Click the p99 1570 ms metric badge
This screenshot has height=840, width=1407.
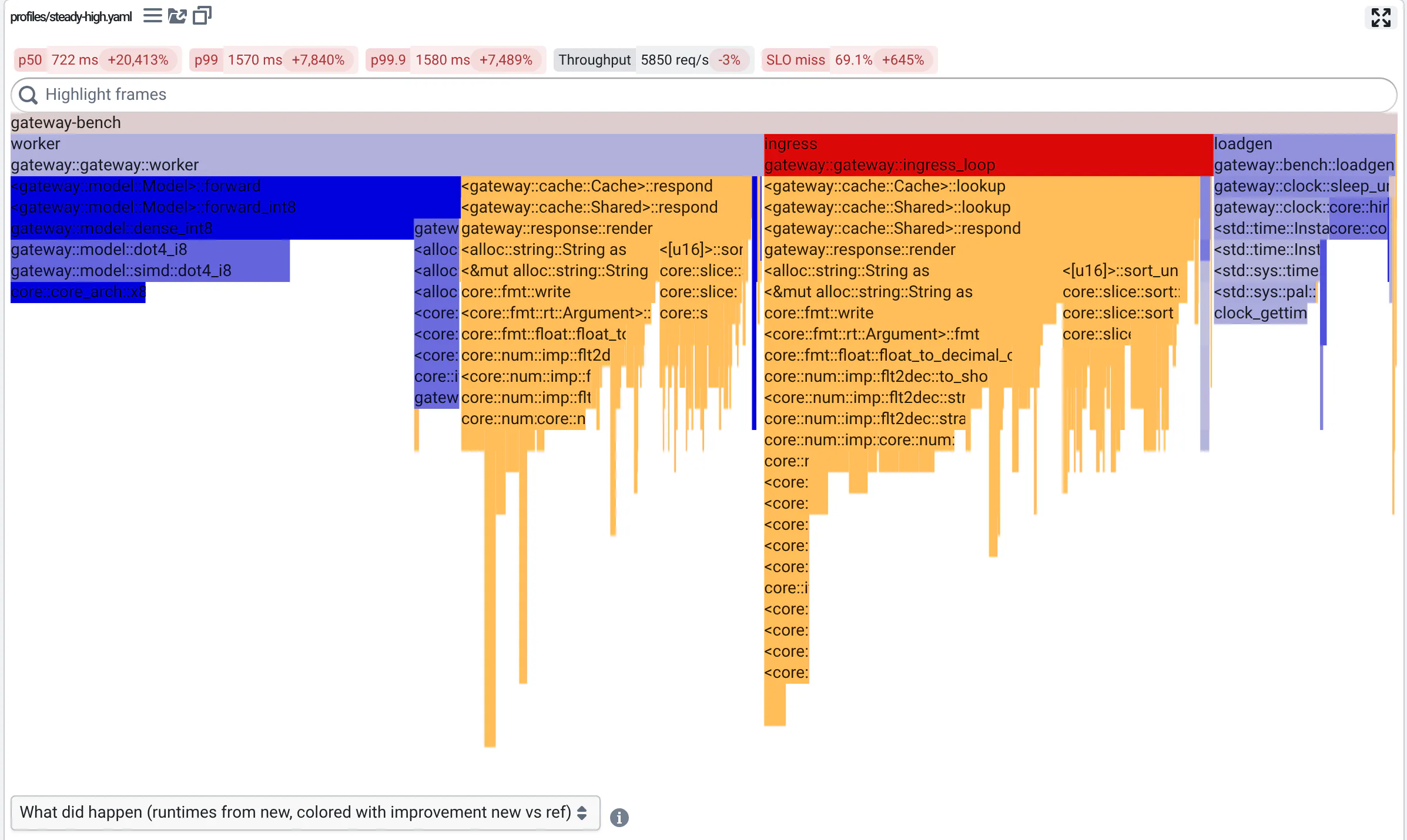[x=273, y=60]
